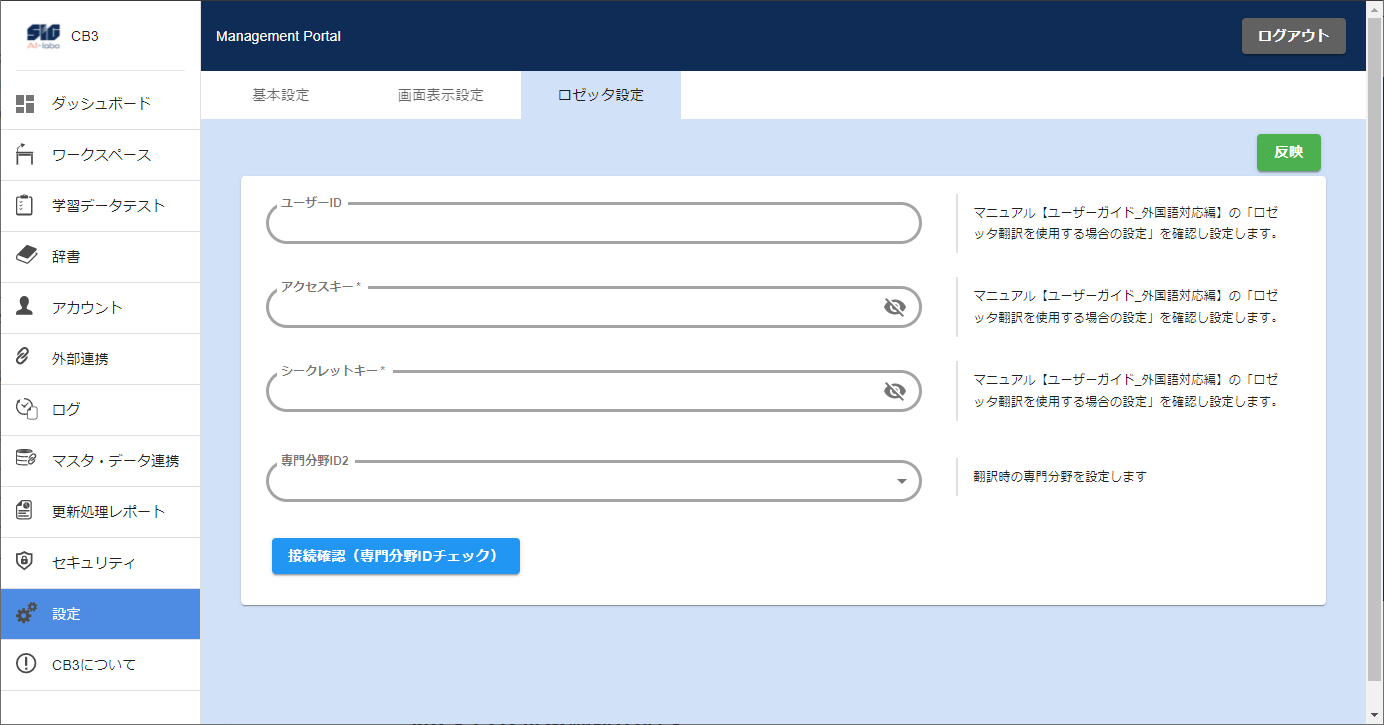Switch to the 基本設定 tab

pos(281,96)
